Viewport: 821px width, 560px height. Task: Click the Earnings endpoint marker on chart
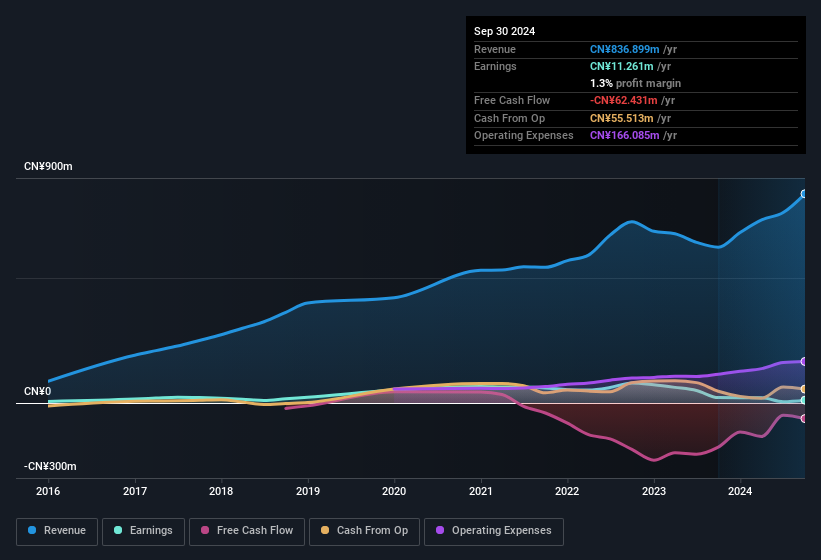pos(804,400)
